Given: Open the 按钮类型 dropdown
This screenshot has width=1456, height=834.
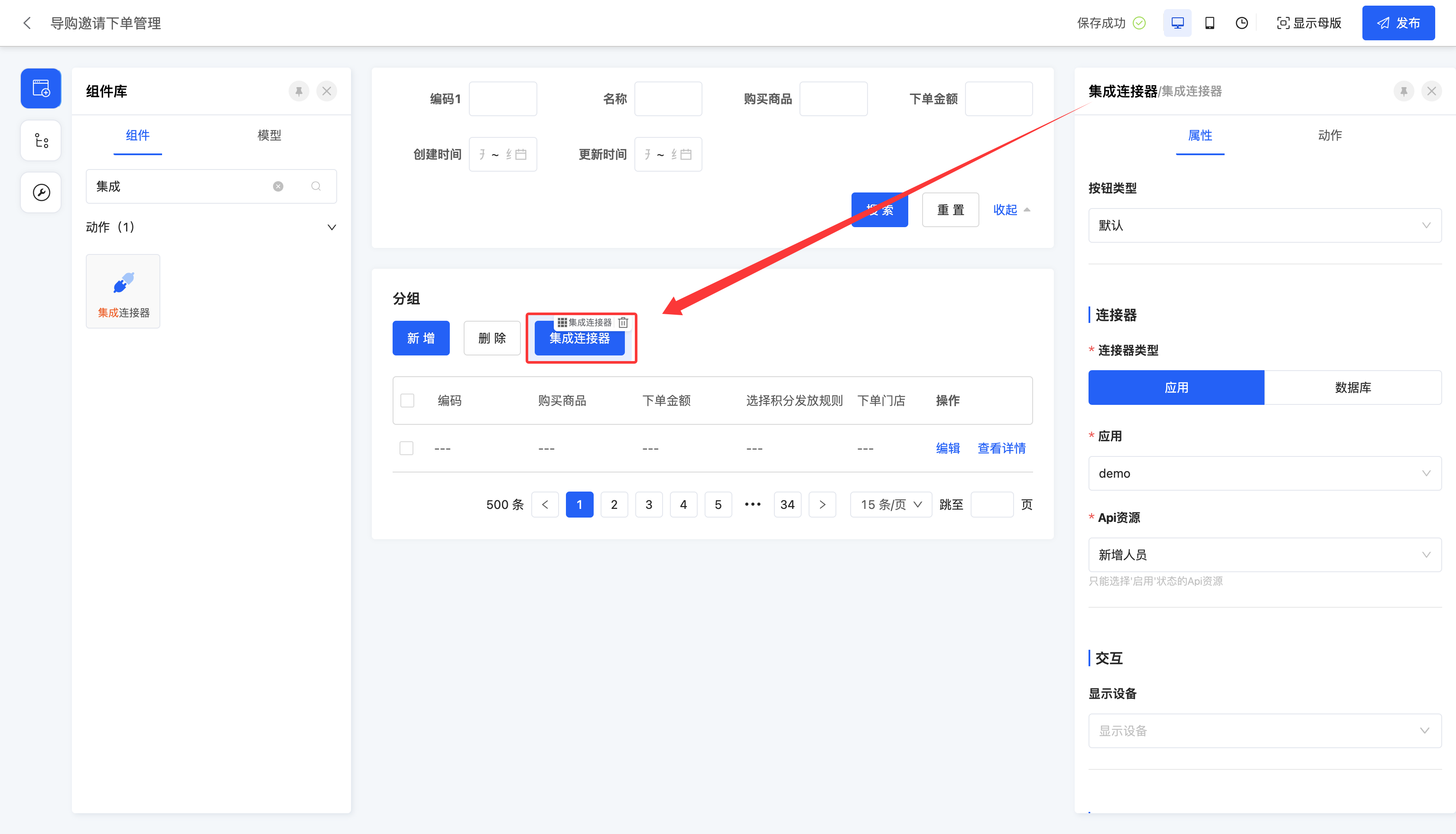Looking at the screenshot, I should 1264,225.
